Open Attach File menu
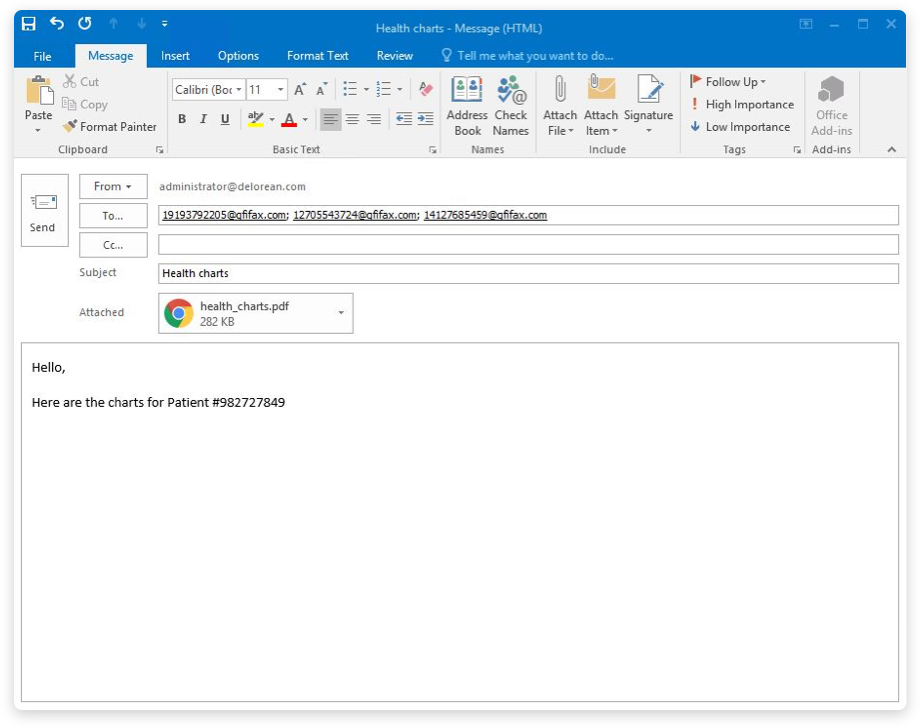 pyautogui.click(x=560, y=106)
